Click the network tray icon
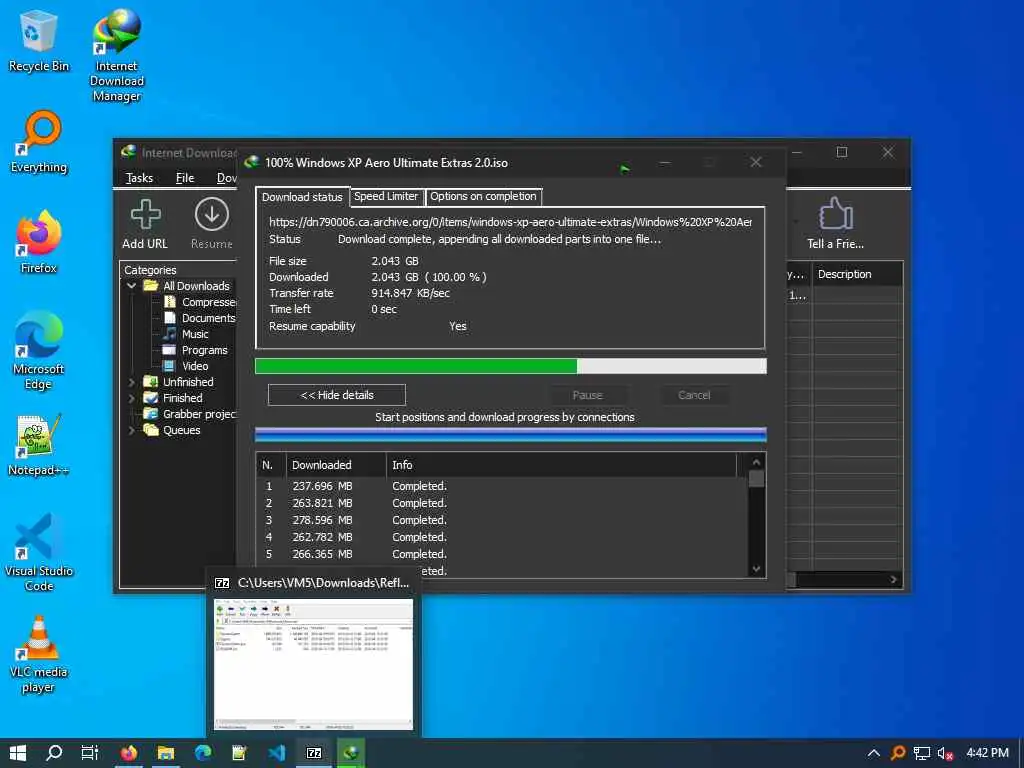The width and height of the screenshot is (1024, 768). 921,753
